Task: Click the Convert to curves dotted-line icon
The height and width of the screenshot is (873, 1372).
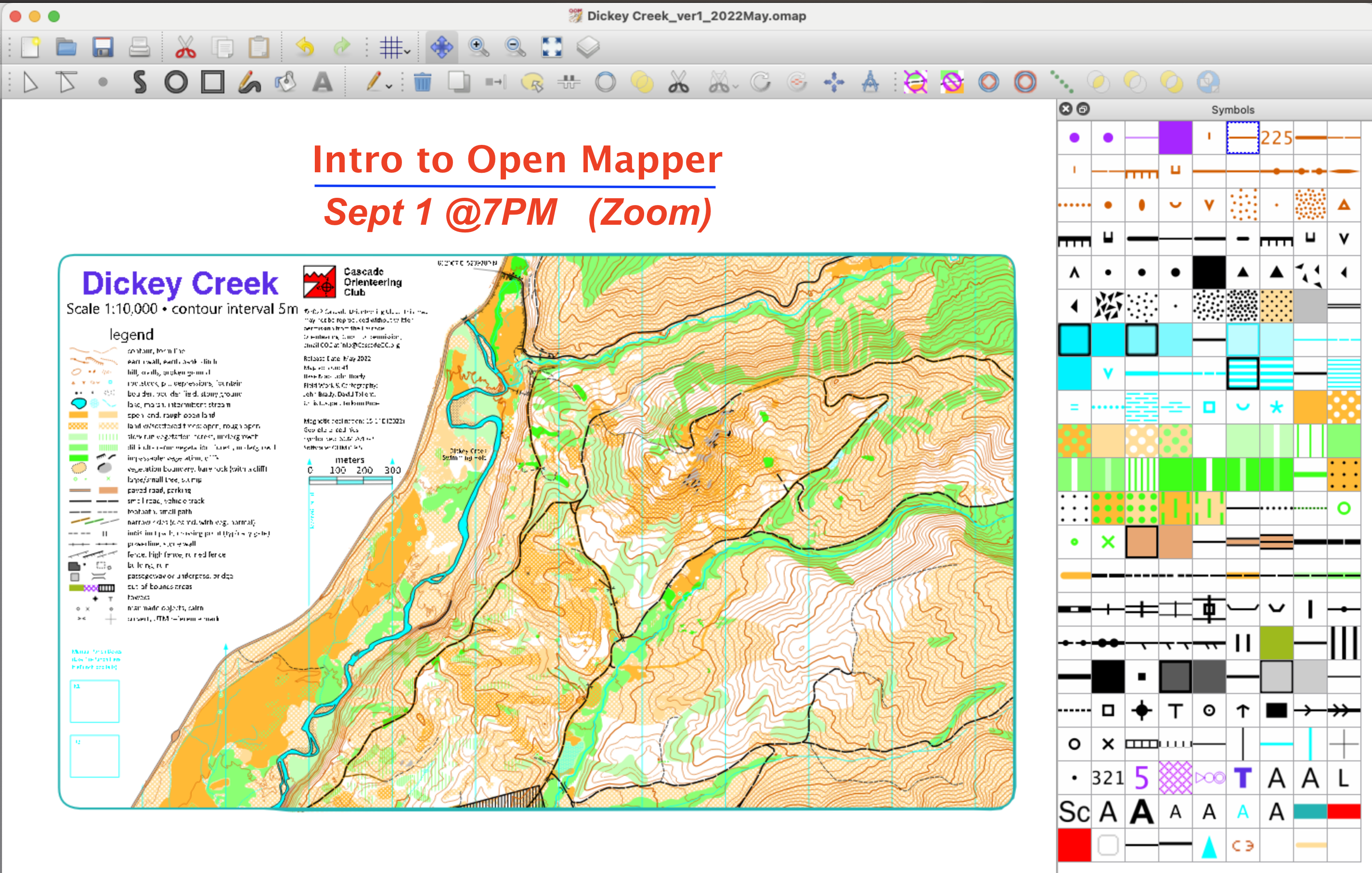Action: pyautogui.click(x=1062, y=83)
